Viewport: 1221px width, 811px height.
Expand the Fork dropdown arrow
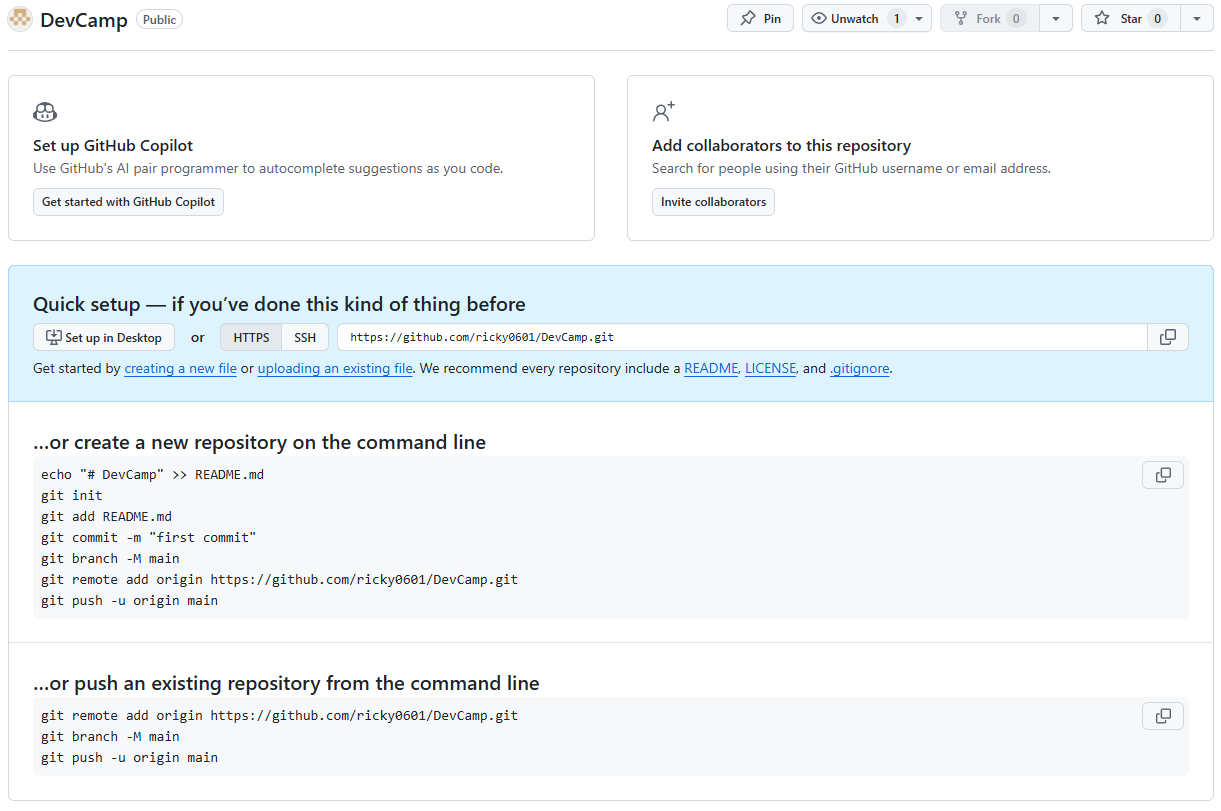[1056, 18]
